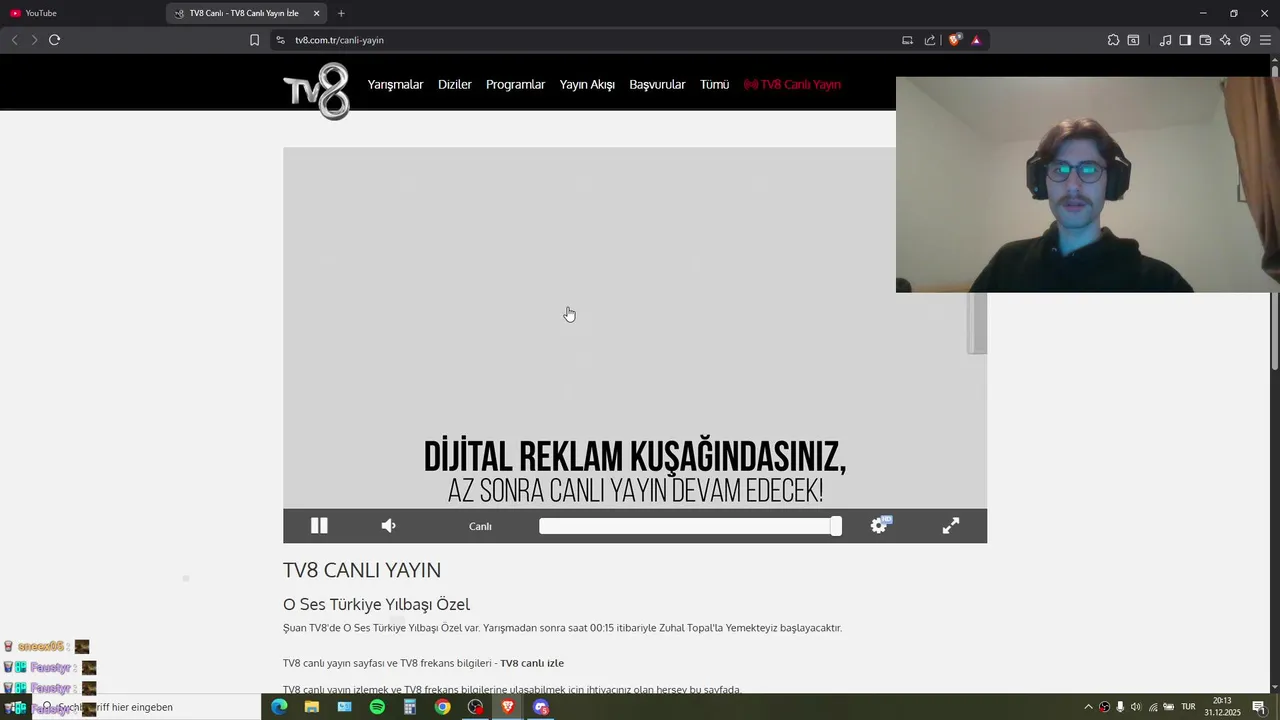This screenshot has height=720, width=1280.
Task: Open the system volume tray icon
Action: click(x=1136, y=707)
